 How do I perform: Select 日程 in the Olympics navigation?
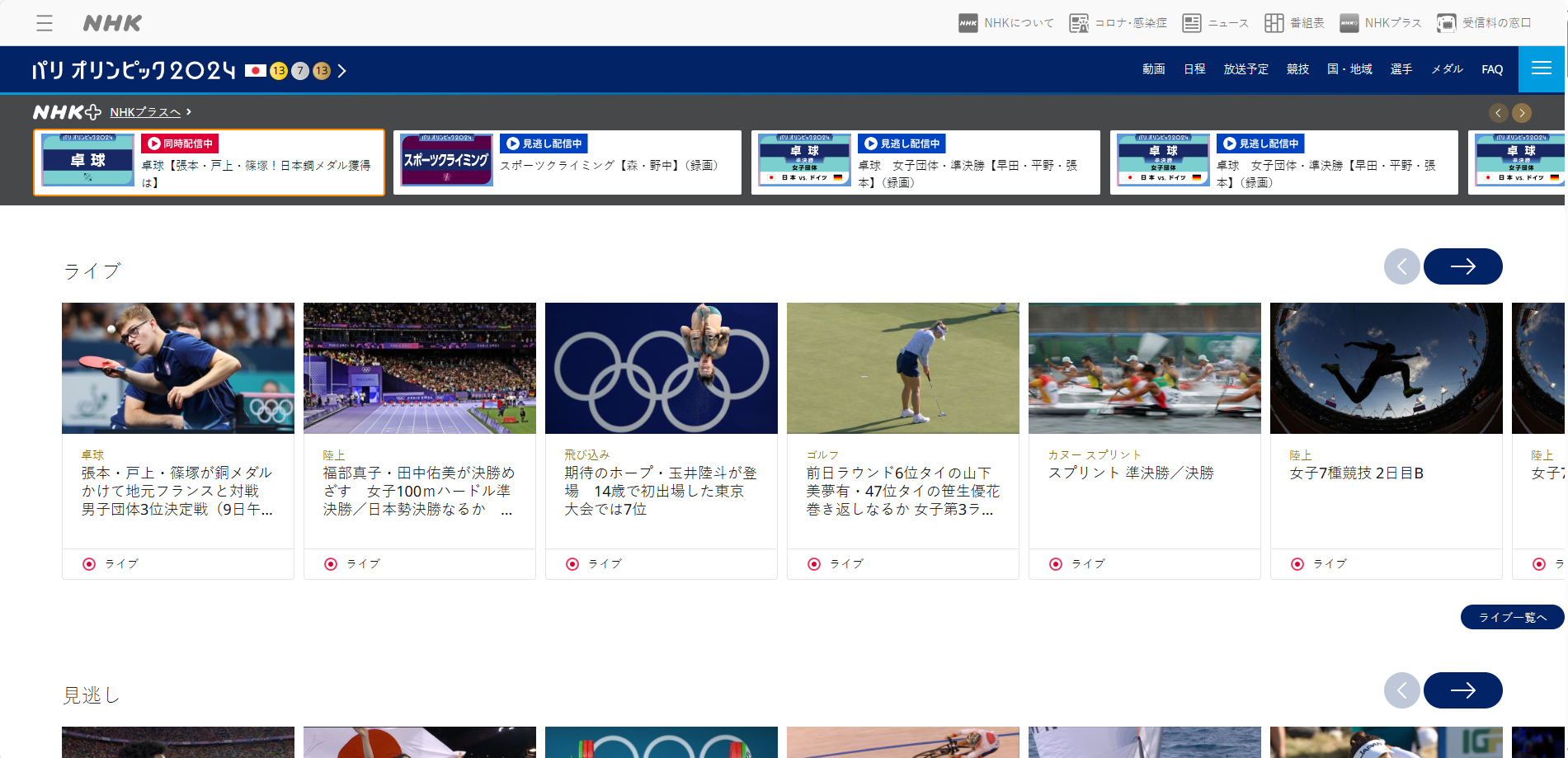tap(1194, 69)
